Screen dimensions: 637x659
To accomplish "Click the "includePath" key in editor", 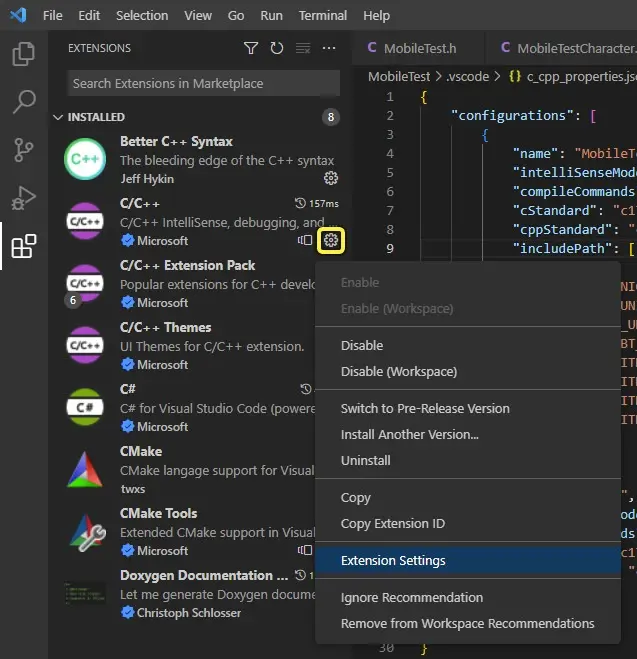I will (562, 248).
